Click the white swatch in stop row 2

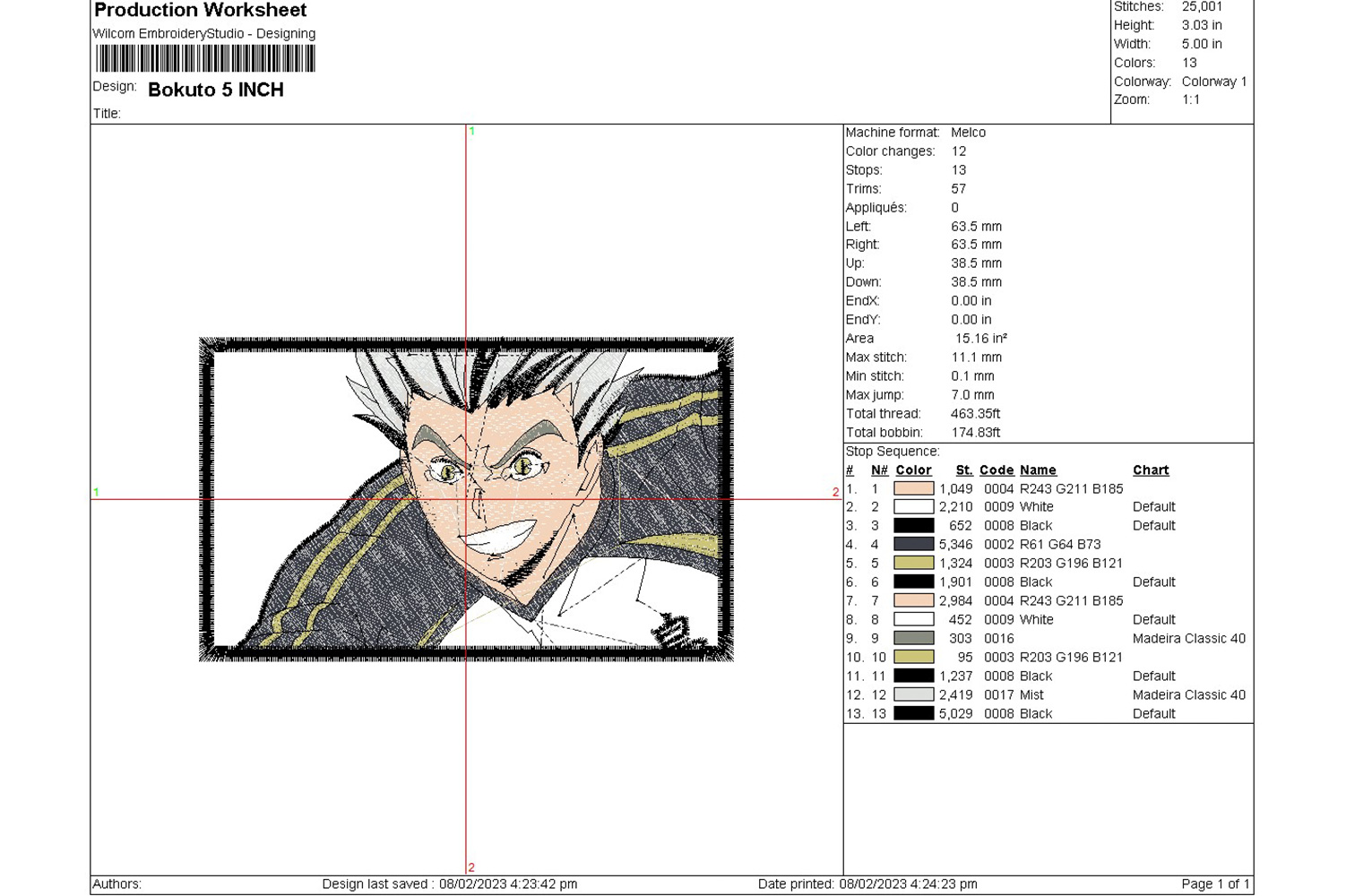[x=913, y=507]
